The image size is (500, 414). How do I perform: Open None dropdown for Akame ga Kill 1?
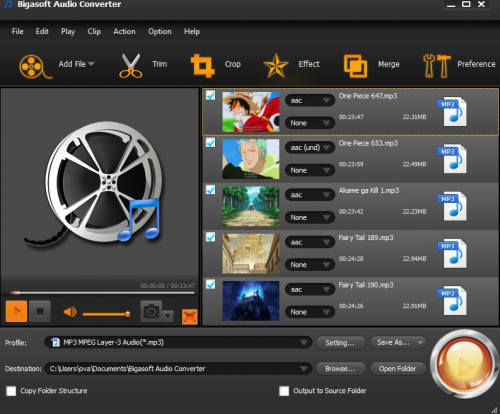310,218
